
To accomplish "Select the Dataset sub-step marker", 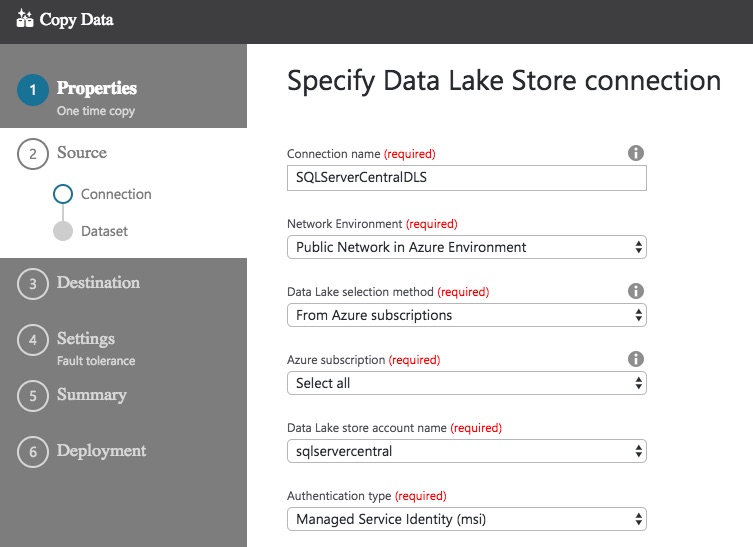I will (x=63, y=232).
